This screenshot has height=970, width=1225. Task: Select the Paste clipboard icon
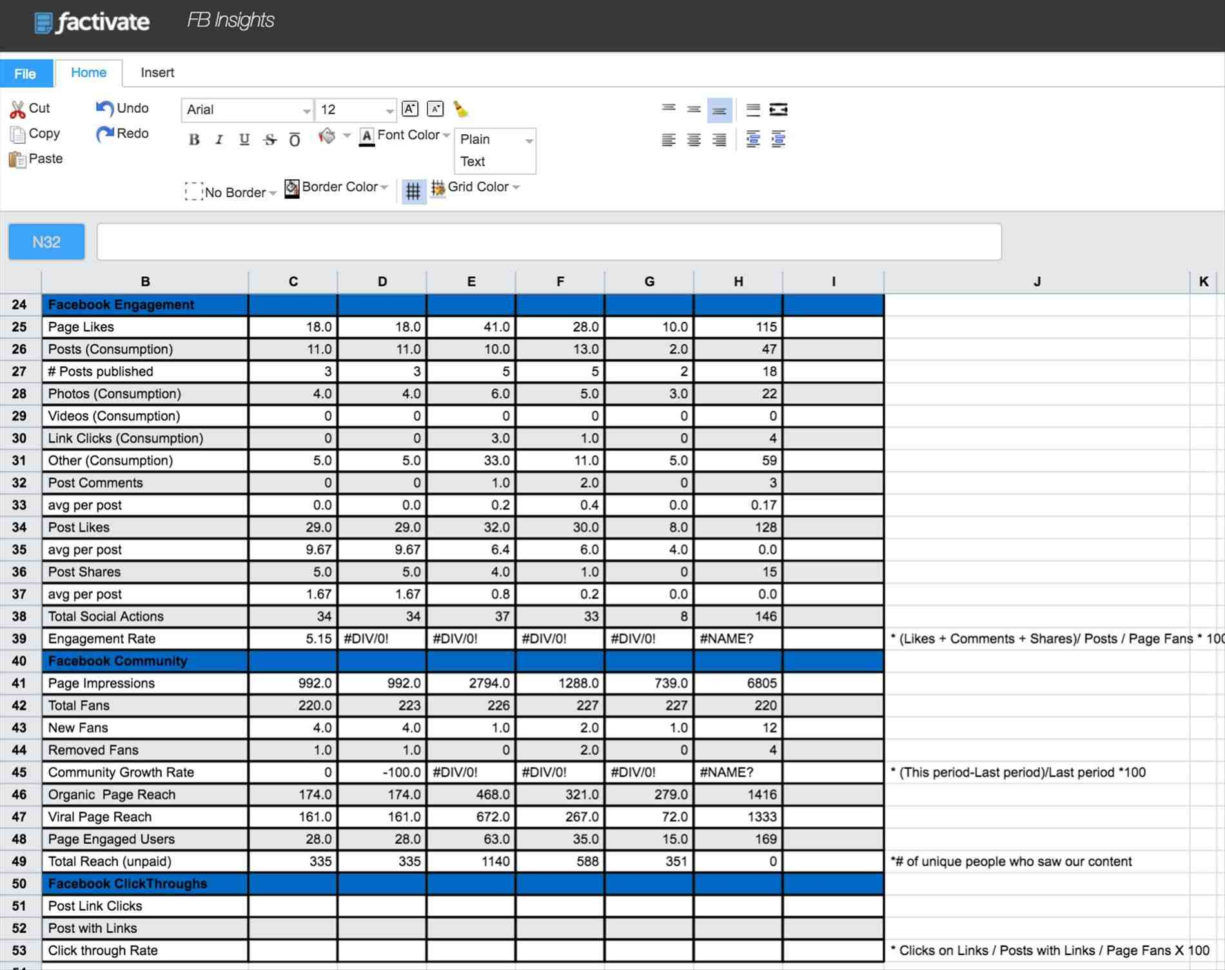pyautogui.click(x=17, y=158)
